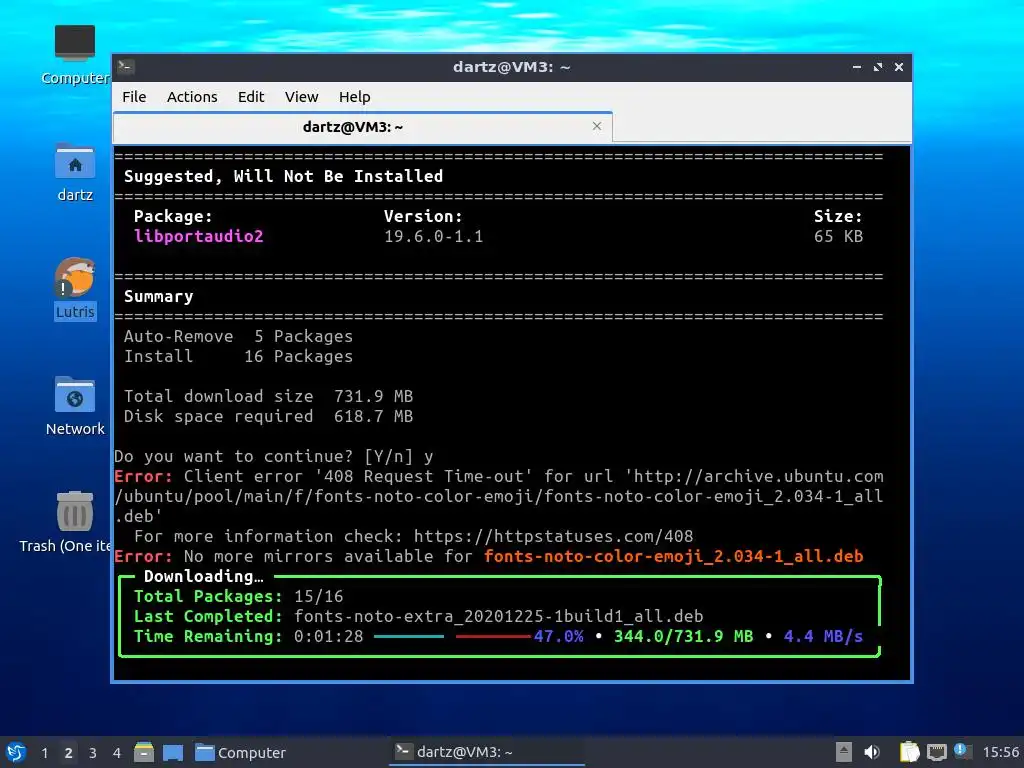Click the show desktop icon in the panel
This screenshot has height=768, width=1024.
tap(173, 752)
